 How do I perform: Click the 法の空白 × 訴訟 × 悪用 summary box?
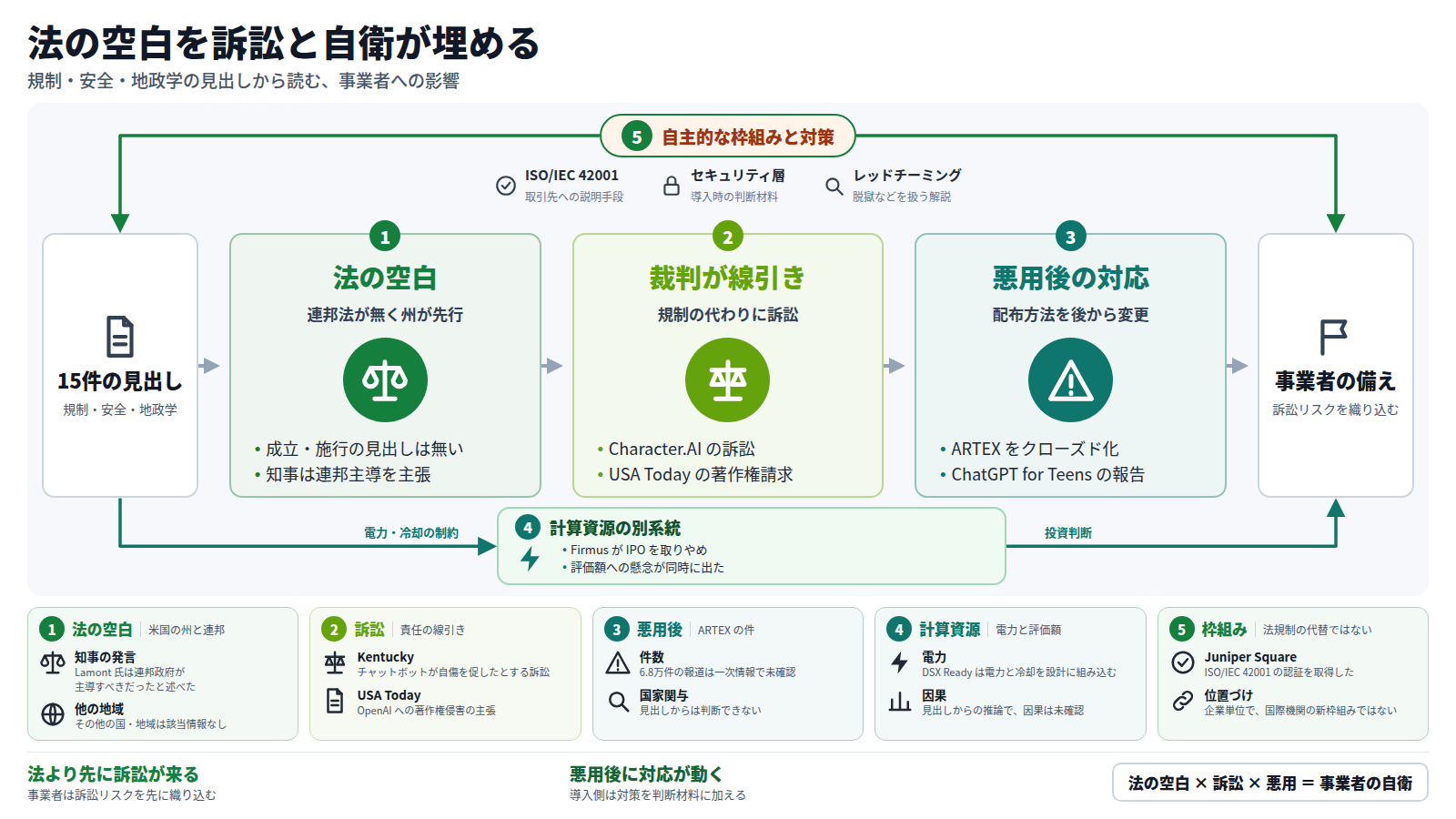click(1269, 783)
